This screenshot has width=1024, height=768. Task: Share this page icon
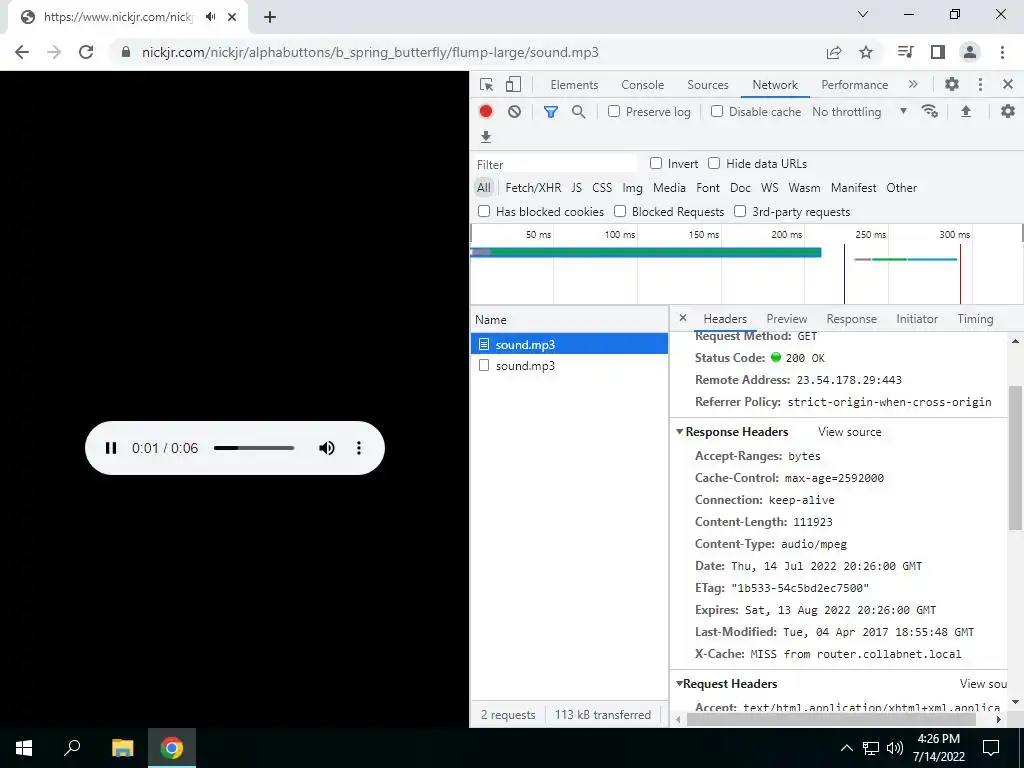pyautogui.click(x=834, y=52)
